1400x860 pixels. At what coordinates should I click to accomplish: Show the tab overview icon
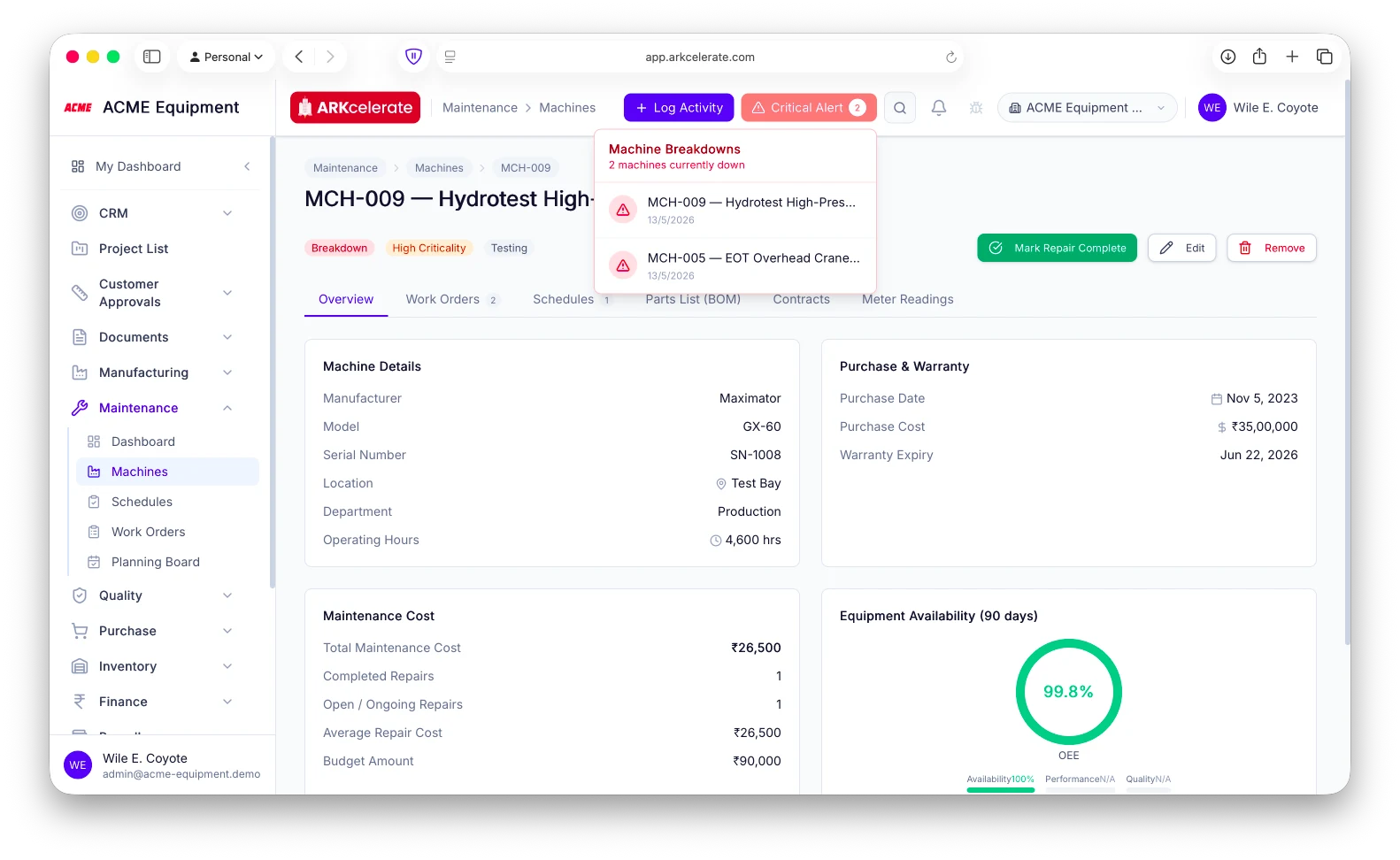(x=1325, y=57)
